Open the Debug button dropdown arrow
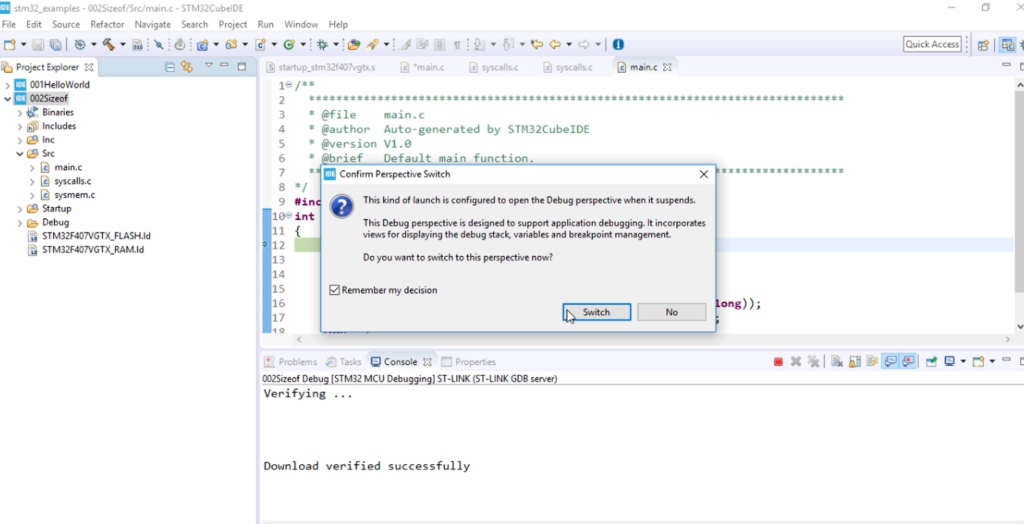The image size is (1024, 524). click(x=336, y=44)
